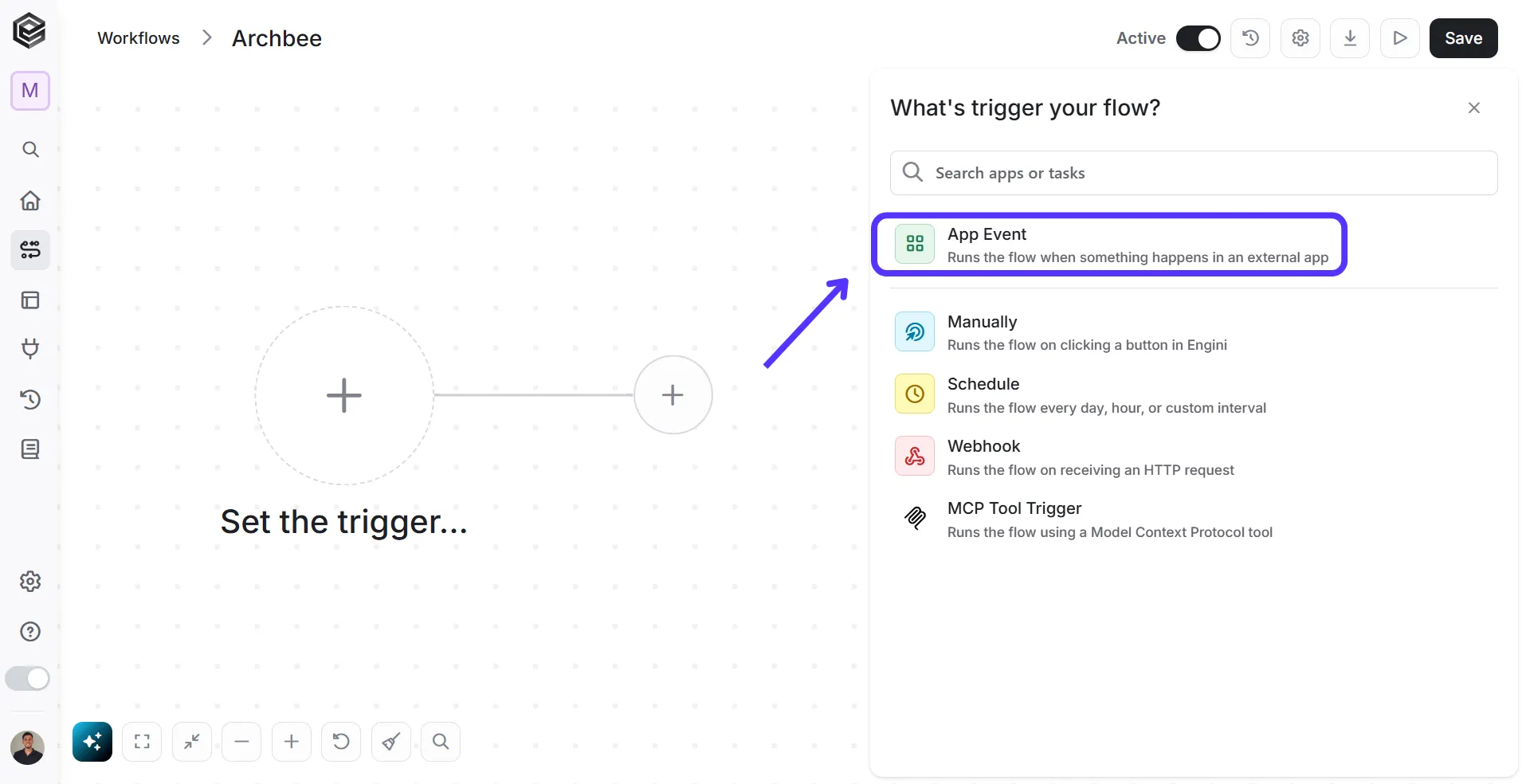Viewport: 1526px width, 784px height.
Task: Click the collapse/shrink view button
Action: click(192, 742)
